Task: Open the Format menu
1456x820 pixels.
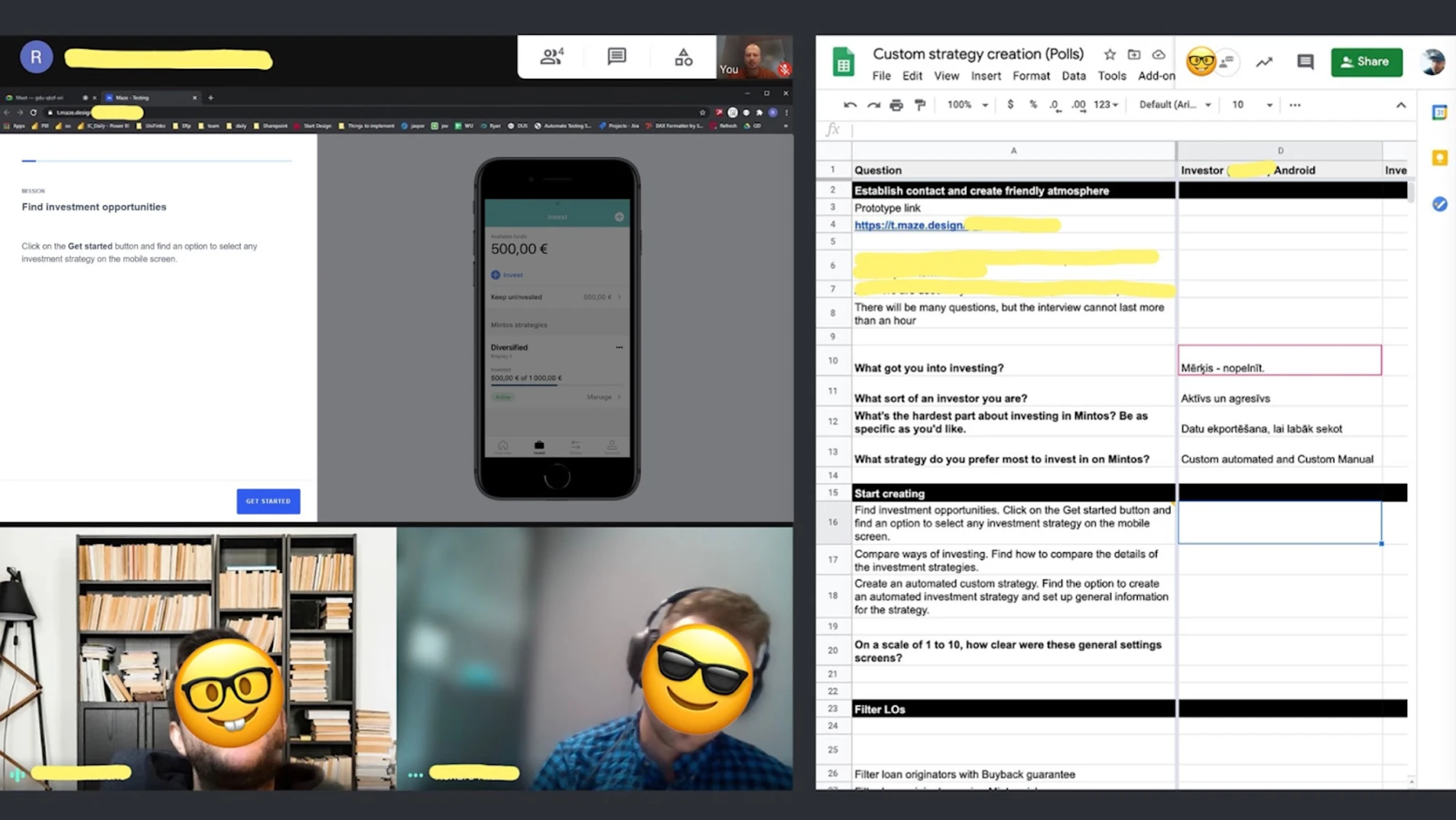Action: point(1031,76)
